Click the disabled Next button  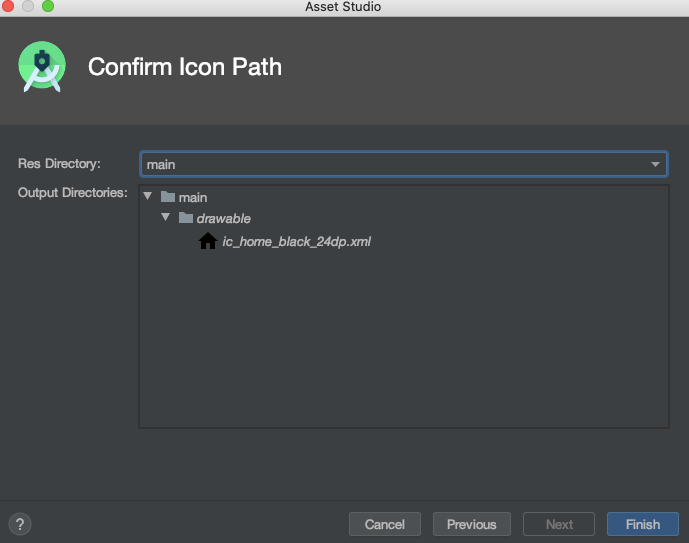[559, 524]
